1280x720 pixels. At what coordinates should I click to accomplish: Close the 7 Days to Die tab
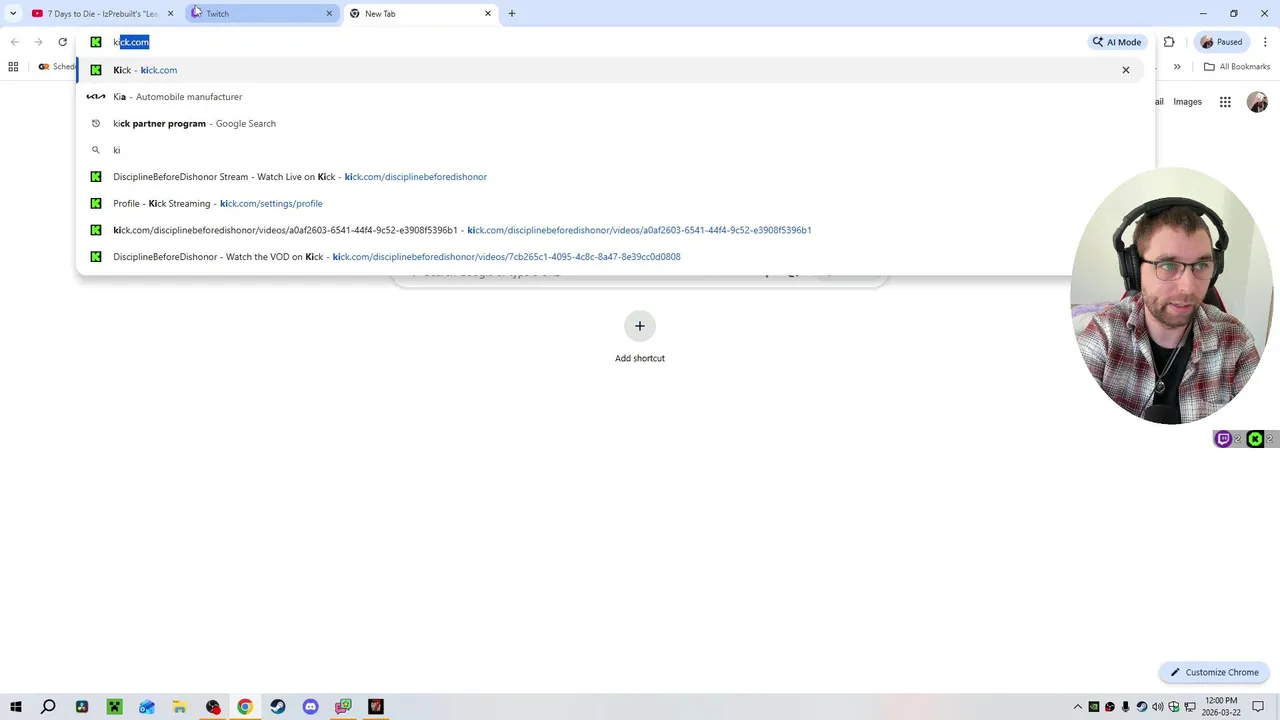170,13
